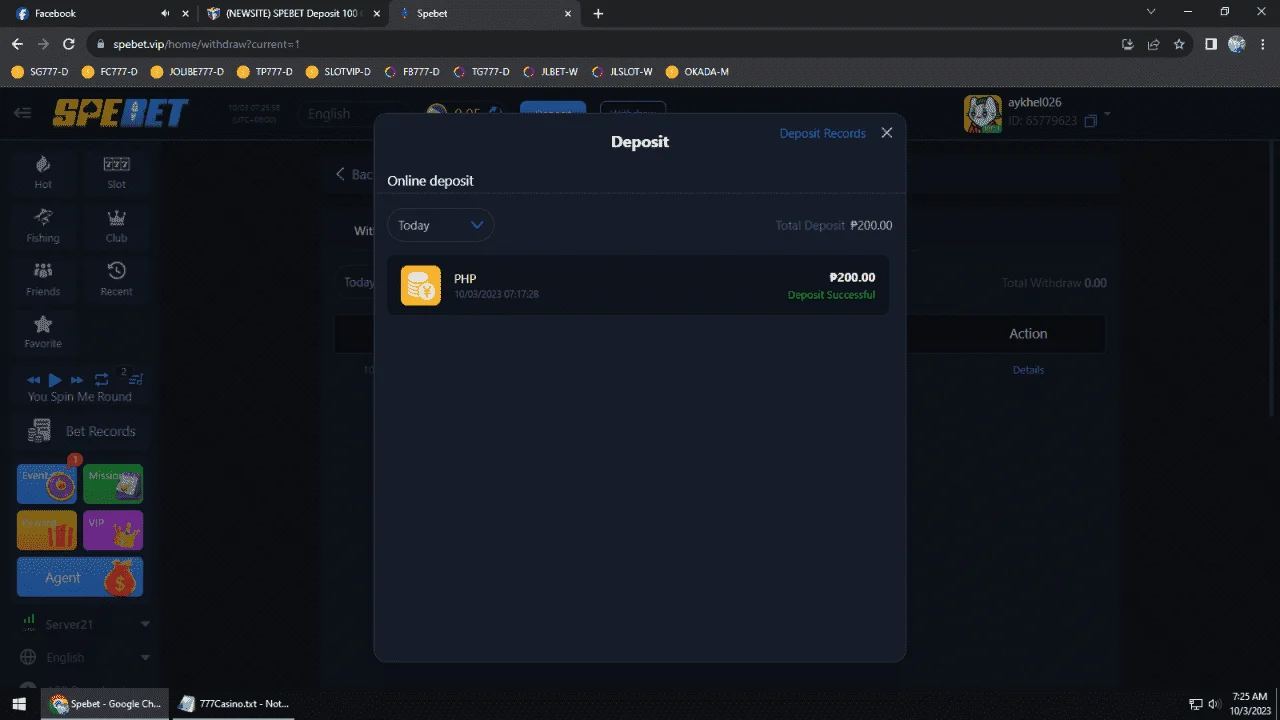Open the JLBET-W bookmark

point(550,72)
